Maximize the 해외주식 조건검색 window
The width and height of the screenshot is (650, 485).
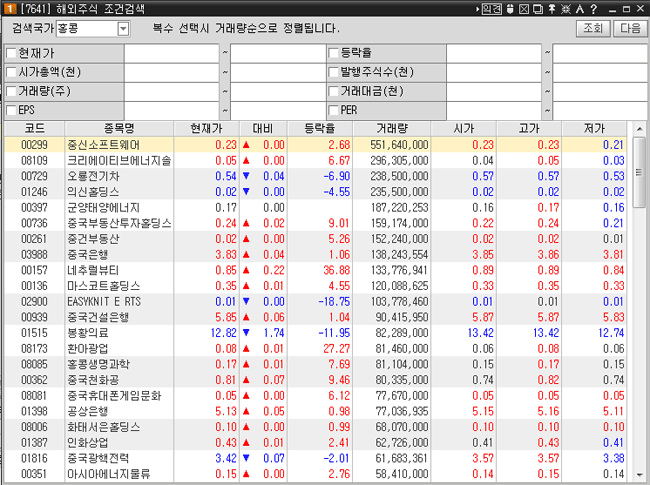[x=626, y=9]
